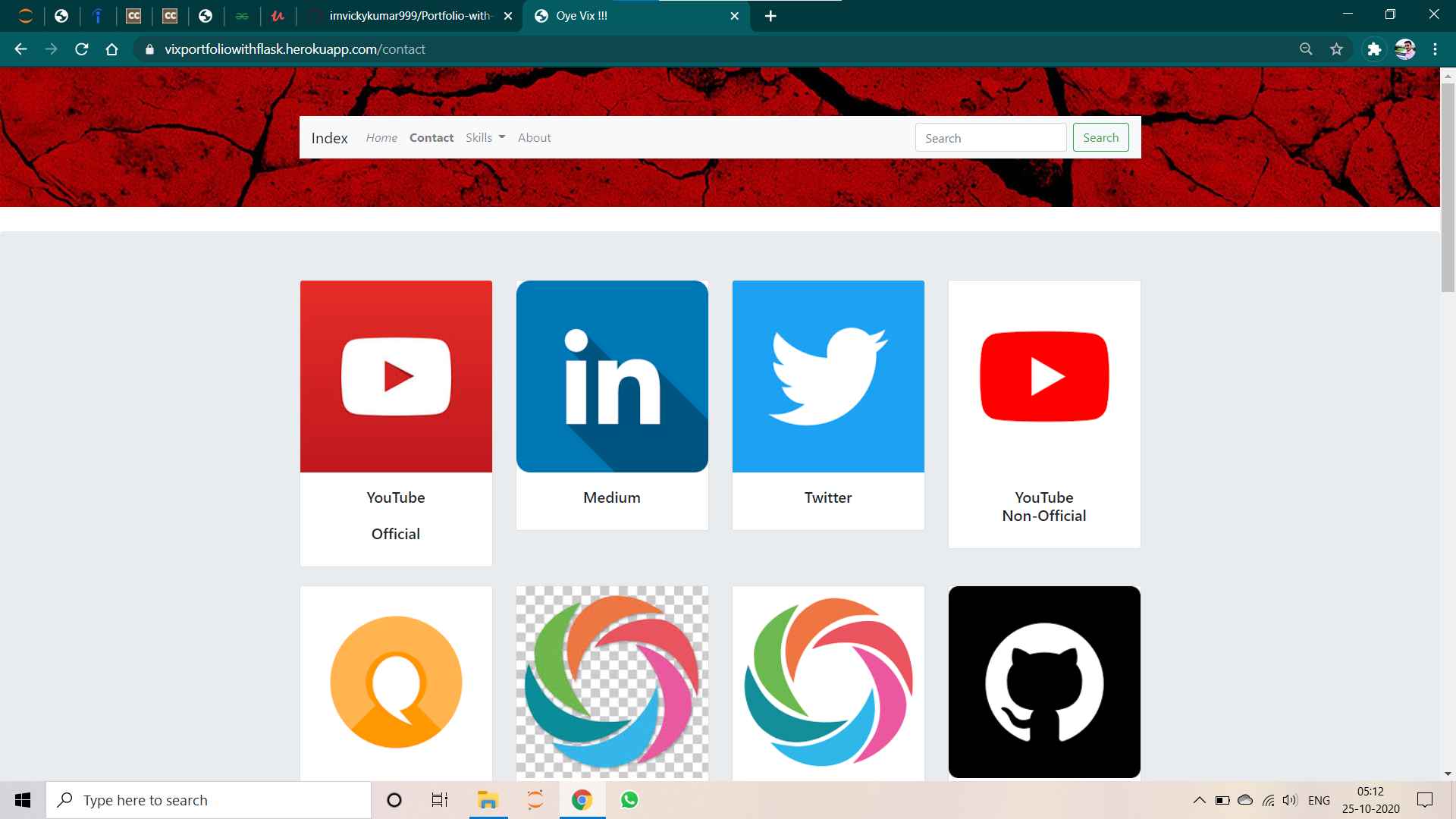Open the YouTube Non-Official logo
This screenshot has width=1456, height=819.
[1044, 377]
